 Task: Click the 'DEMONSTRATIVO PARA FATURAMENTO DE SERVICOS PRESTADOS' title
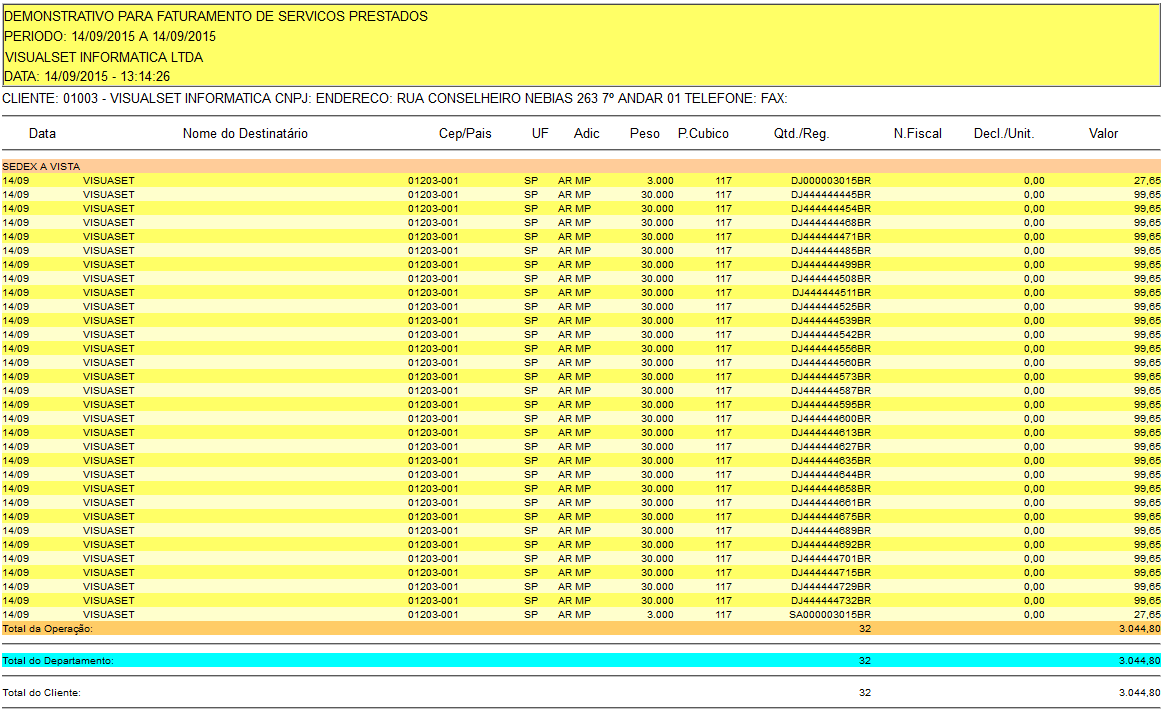coord(216,16)
